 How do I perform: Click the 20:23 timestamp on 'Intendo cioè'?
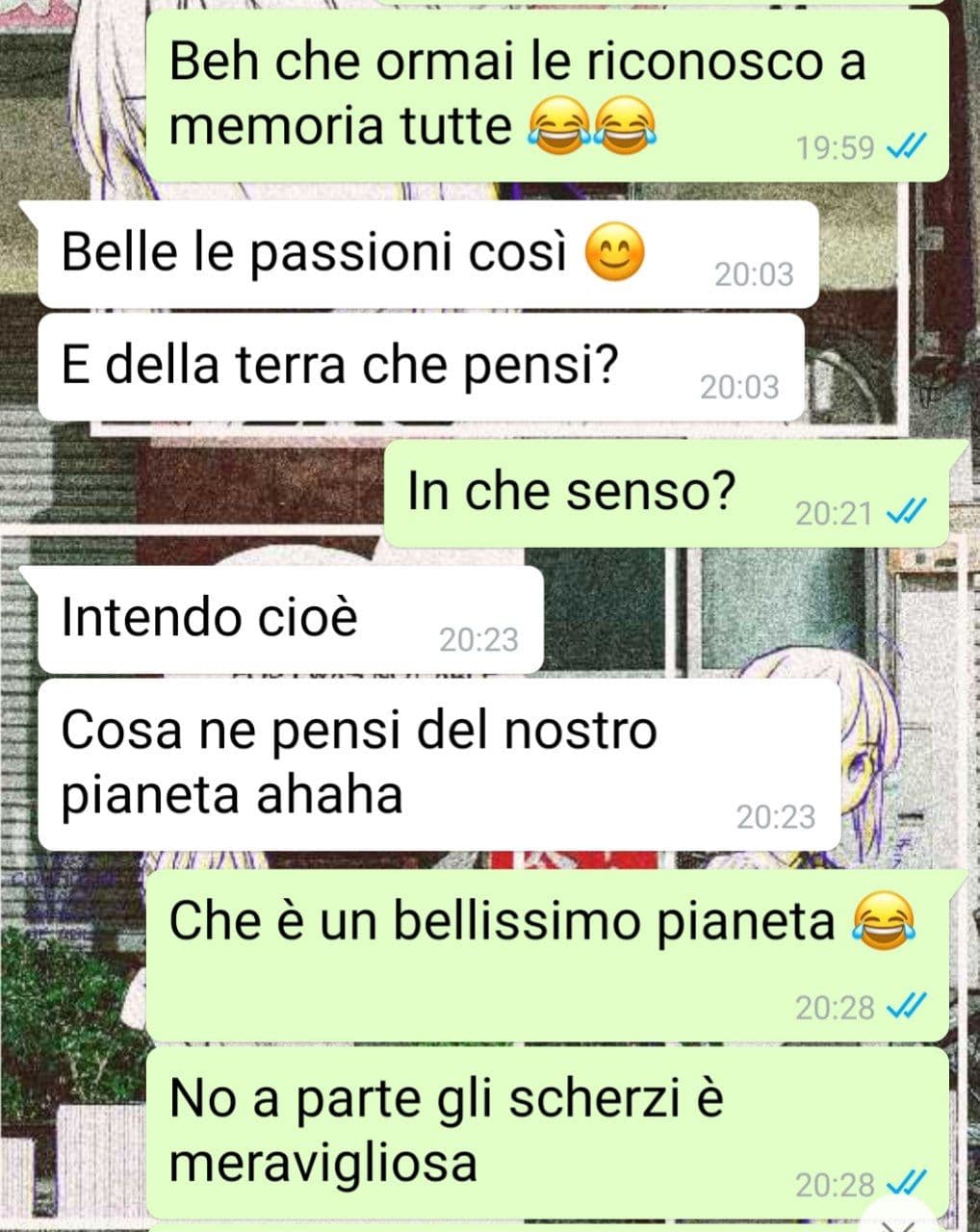(478, 639)
